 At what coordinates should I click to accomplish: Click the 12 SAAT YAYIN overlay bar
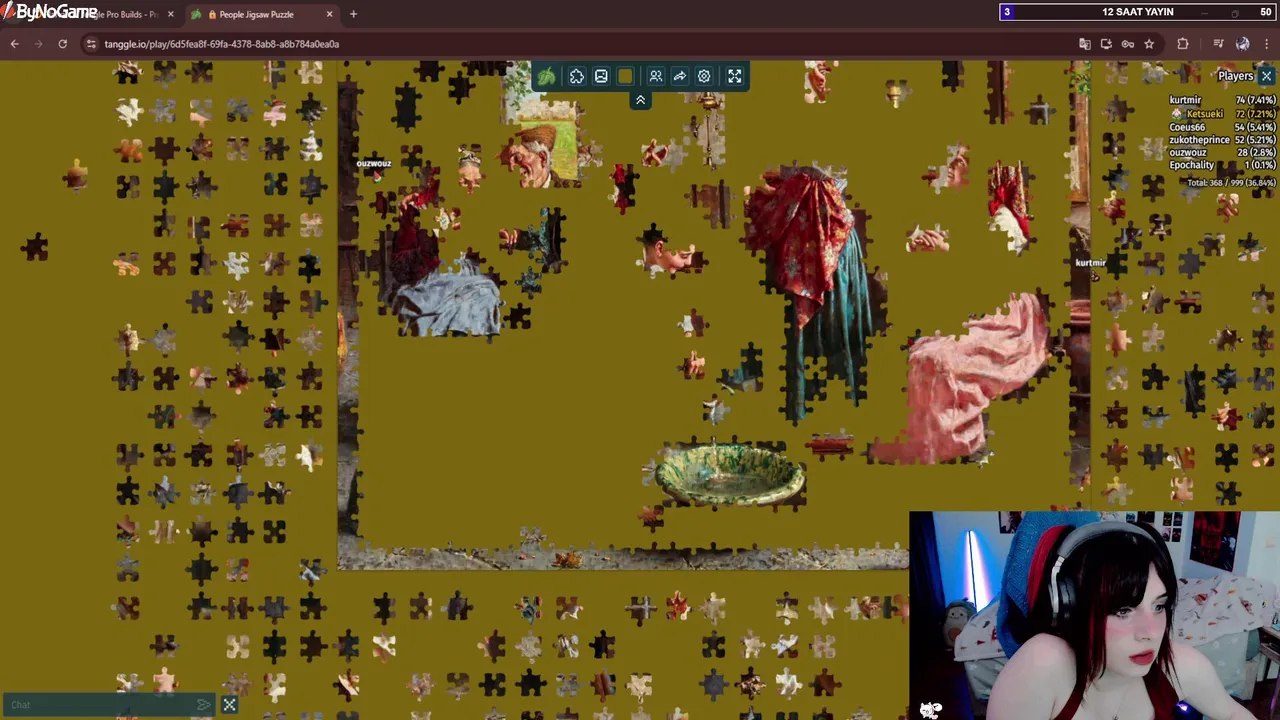tap(1138, 12)
